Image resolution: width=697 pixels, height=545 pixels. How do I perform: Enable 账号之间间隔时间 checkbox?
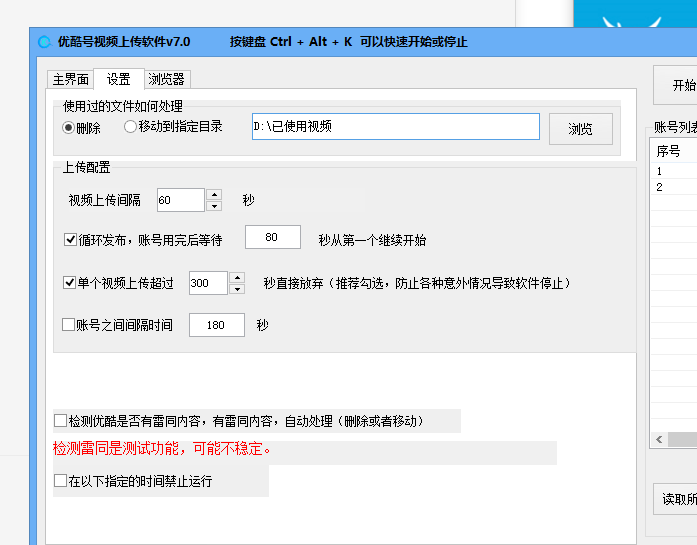(x=68, y=325)
